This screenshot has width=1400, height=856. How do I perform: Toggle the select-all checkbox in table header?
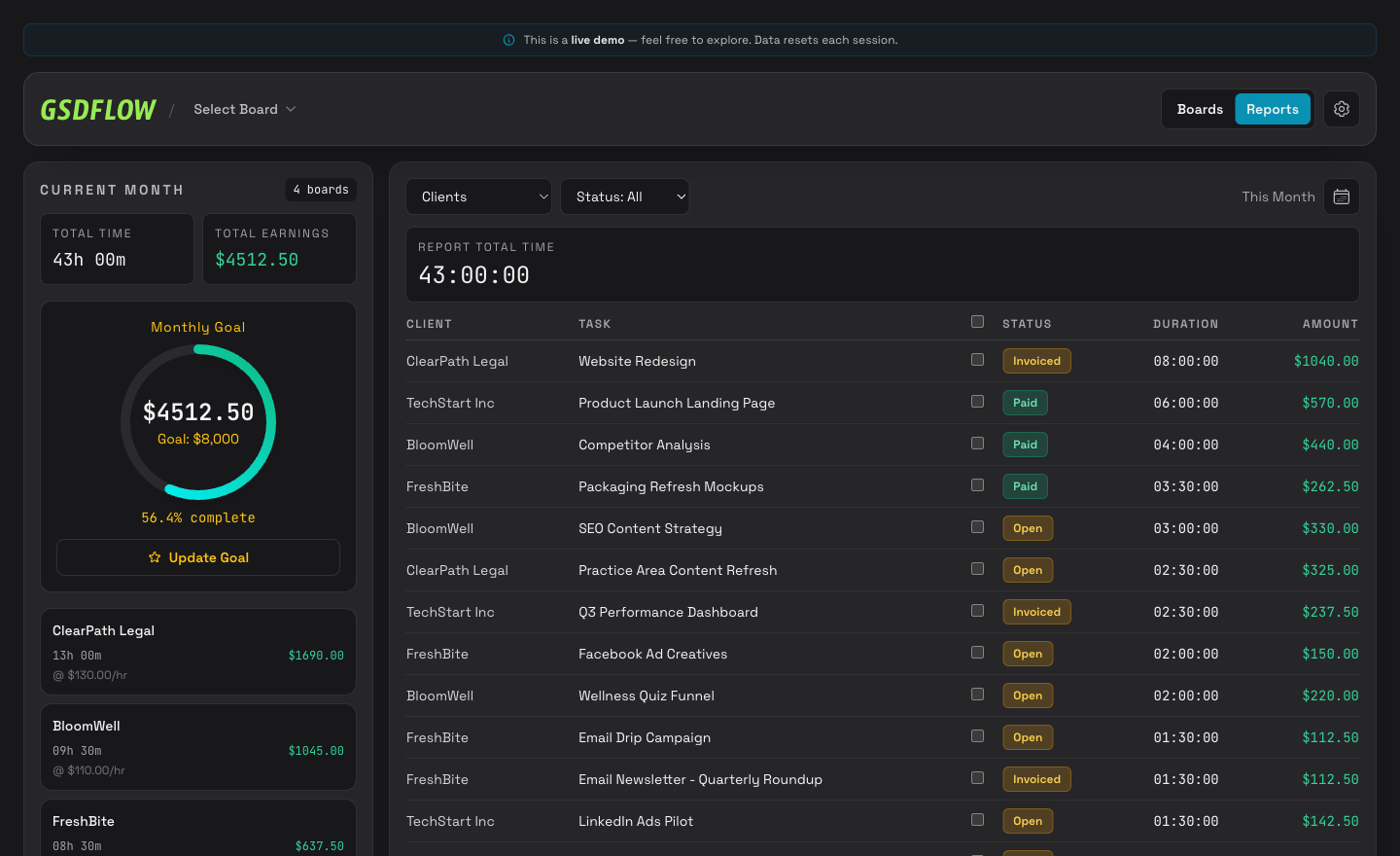tap(977, 322)
